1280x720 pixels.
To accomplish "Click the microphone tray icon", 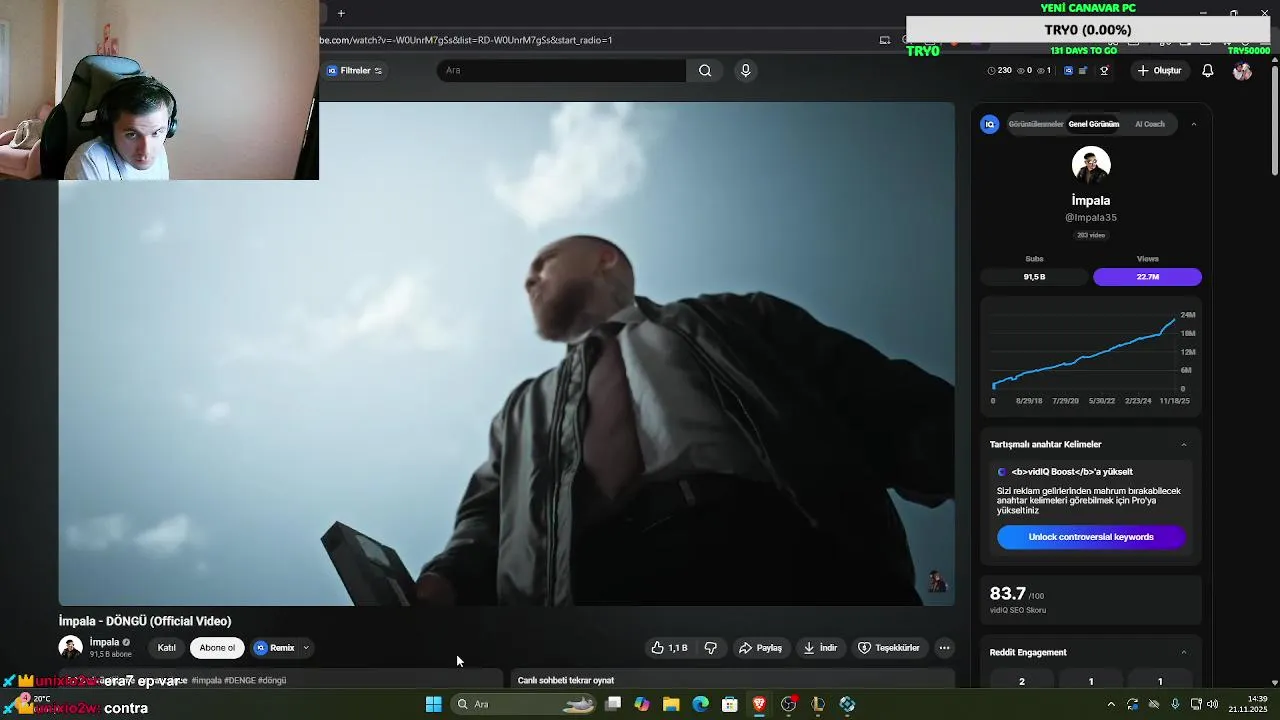I will [x=1175, y=704].
